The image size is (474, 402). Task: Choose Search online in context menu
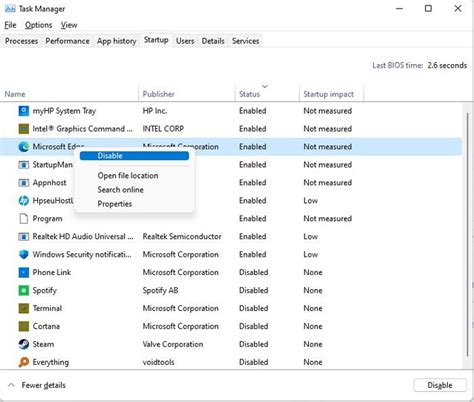click(x=120, y=190)
